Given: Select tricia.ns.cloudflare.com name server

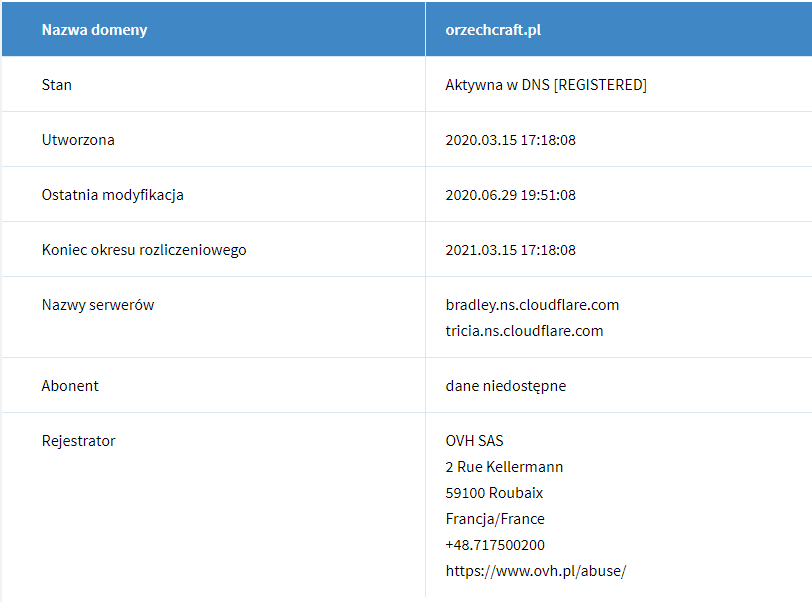Looking at the screenshot, I should [524, 331].
